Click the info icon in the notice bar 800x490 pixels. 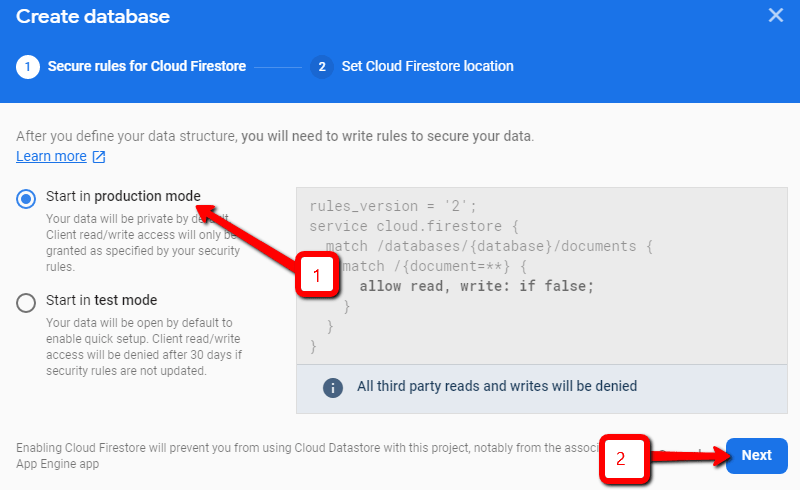pyautogui.click(x=333, y=386)
